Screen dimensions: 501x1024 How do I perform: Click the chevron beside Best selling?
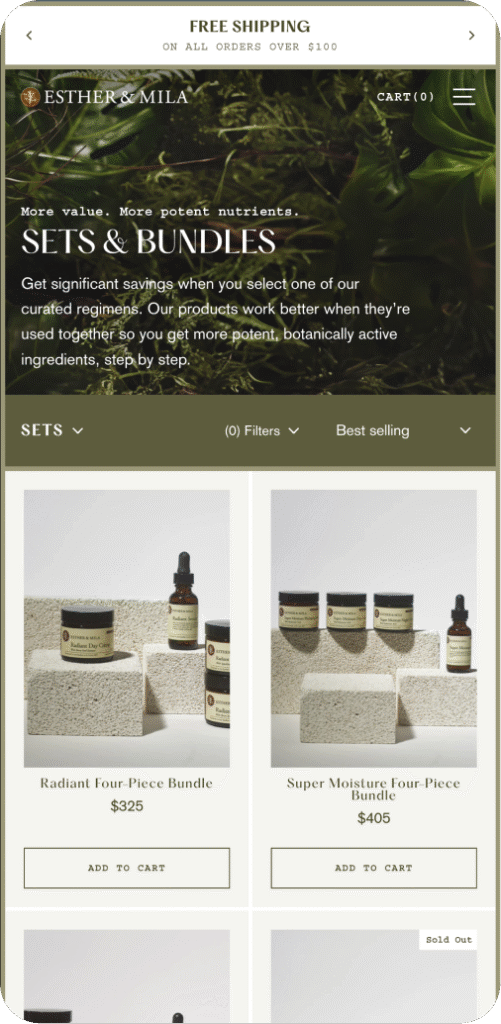465,431
